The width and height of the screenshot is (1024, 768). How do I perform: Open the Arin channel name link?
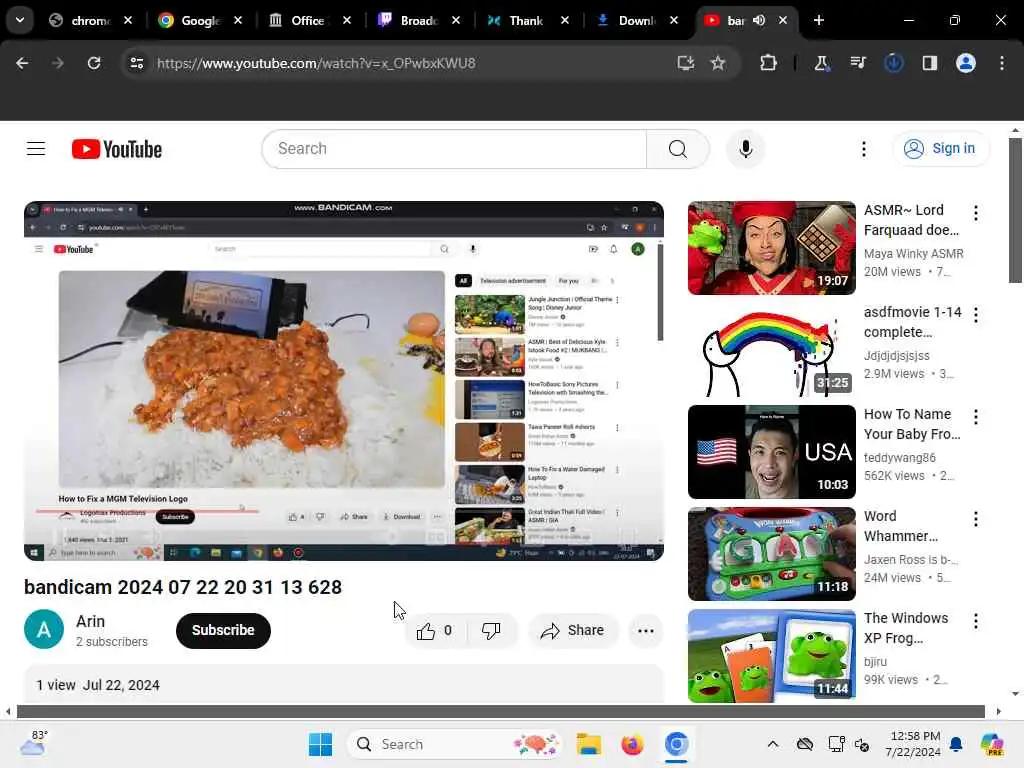tap(90, 621)
